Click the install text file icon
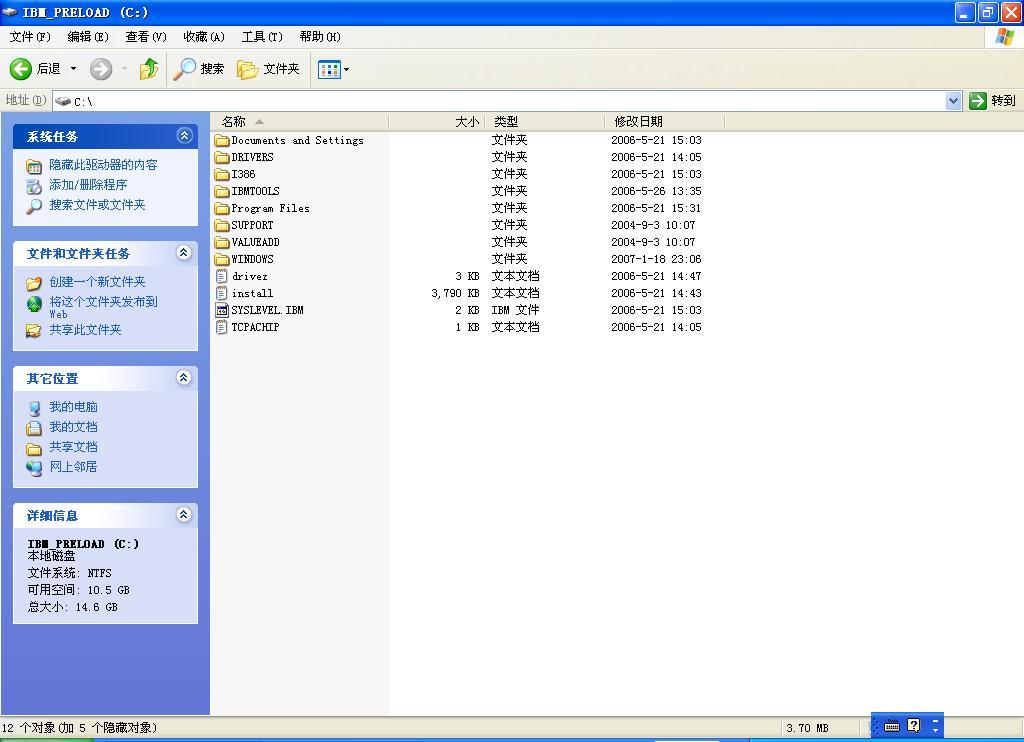This screenshot has width=1024, height=742. click(x=222, y=293)
